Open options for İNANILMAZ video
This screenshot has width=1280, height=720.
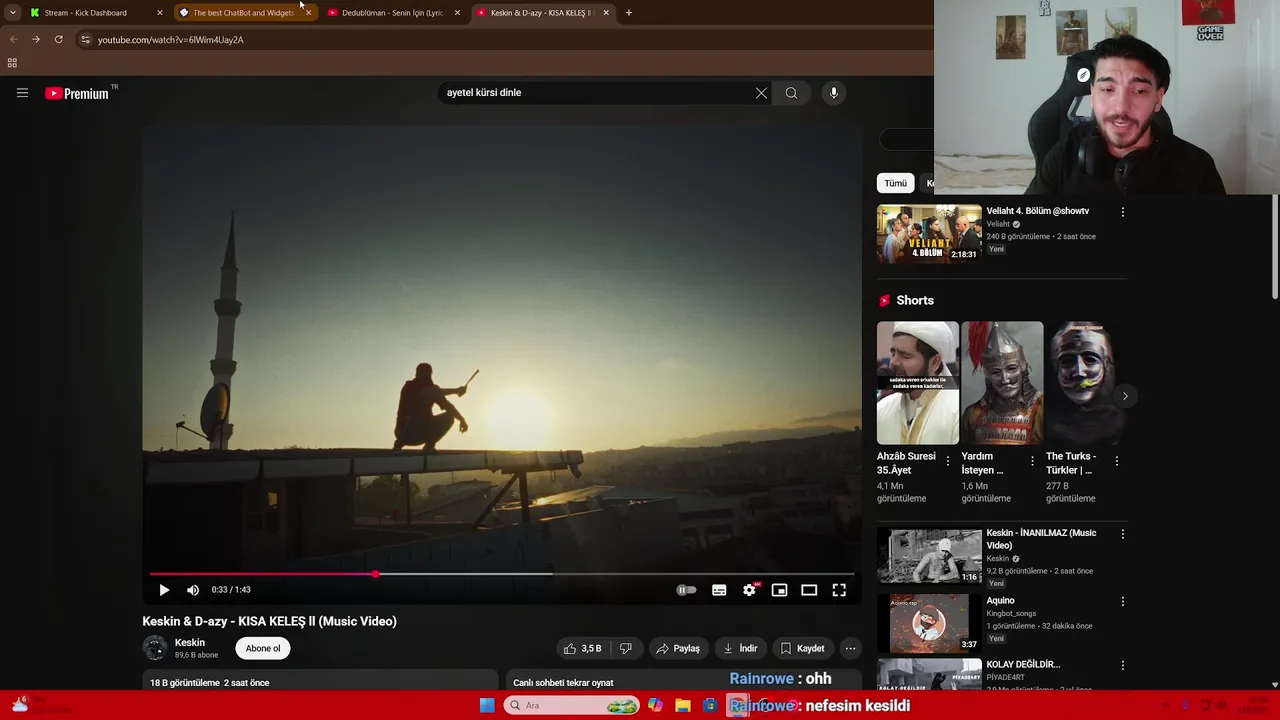tap(1123, 534)
